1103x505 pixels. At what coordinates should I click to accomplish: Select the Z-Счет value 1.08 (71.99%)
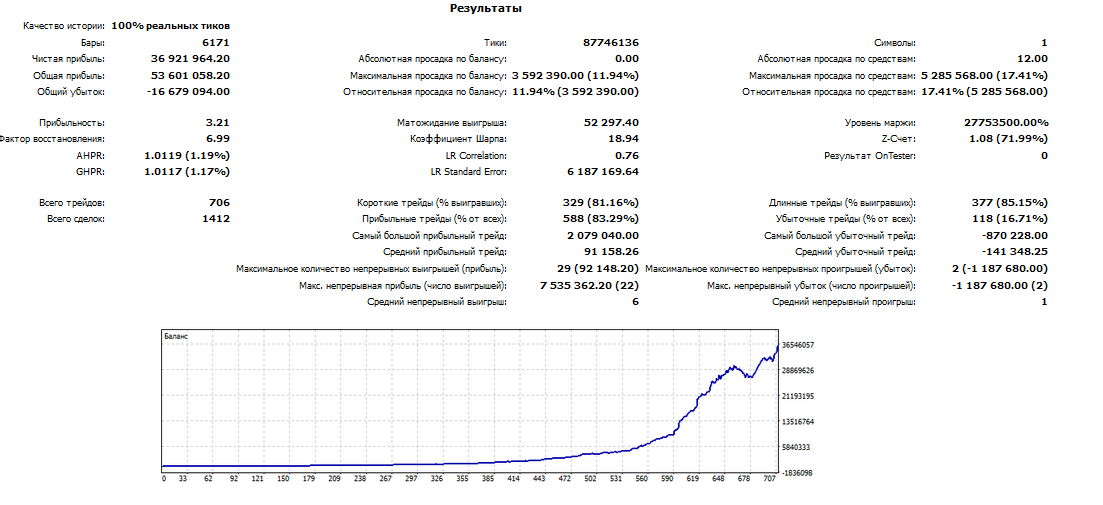click(1008, 139)
